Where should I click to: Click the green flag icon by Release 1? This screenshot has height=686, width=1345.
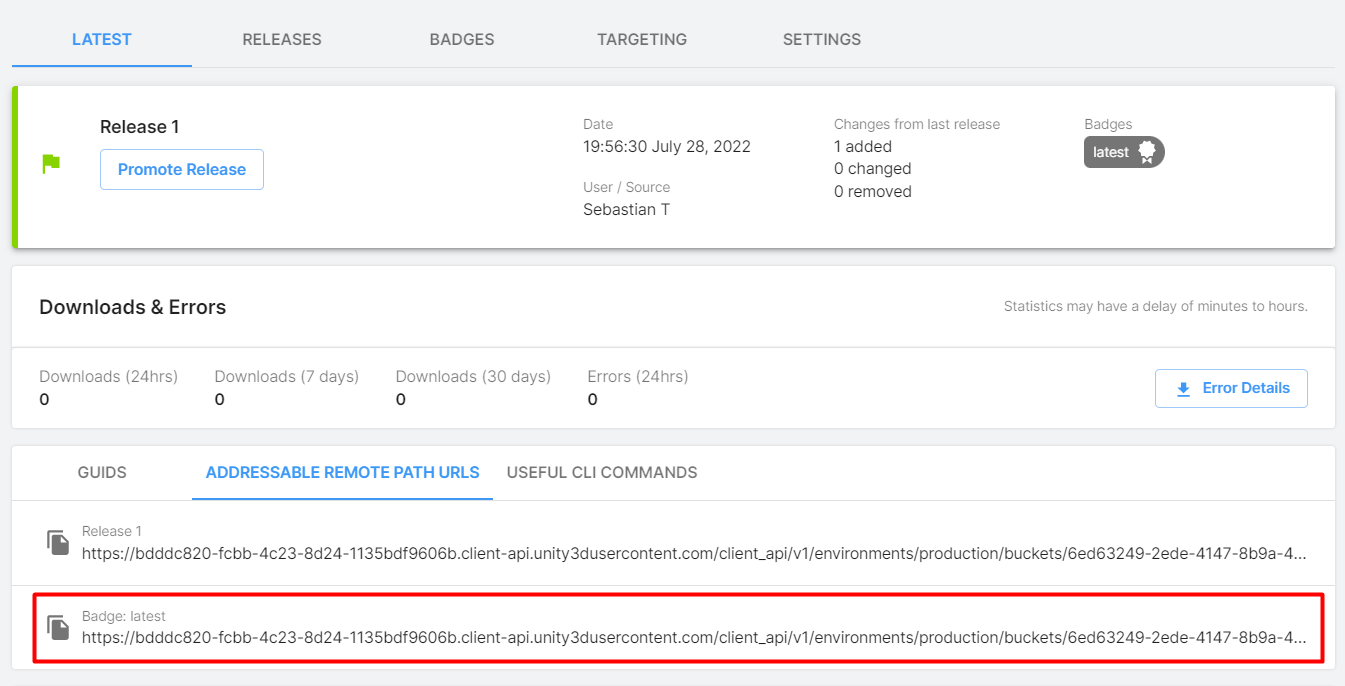tap(51, 164)
